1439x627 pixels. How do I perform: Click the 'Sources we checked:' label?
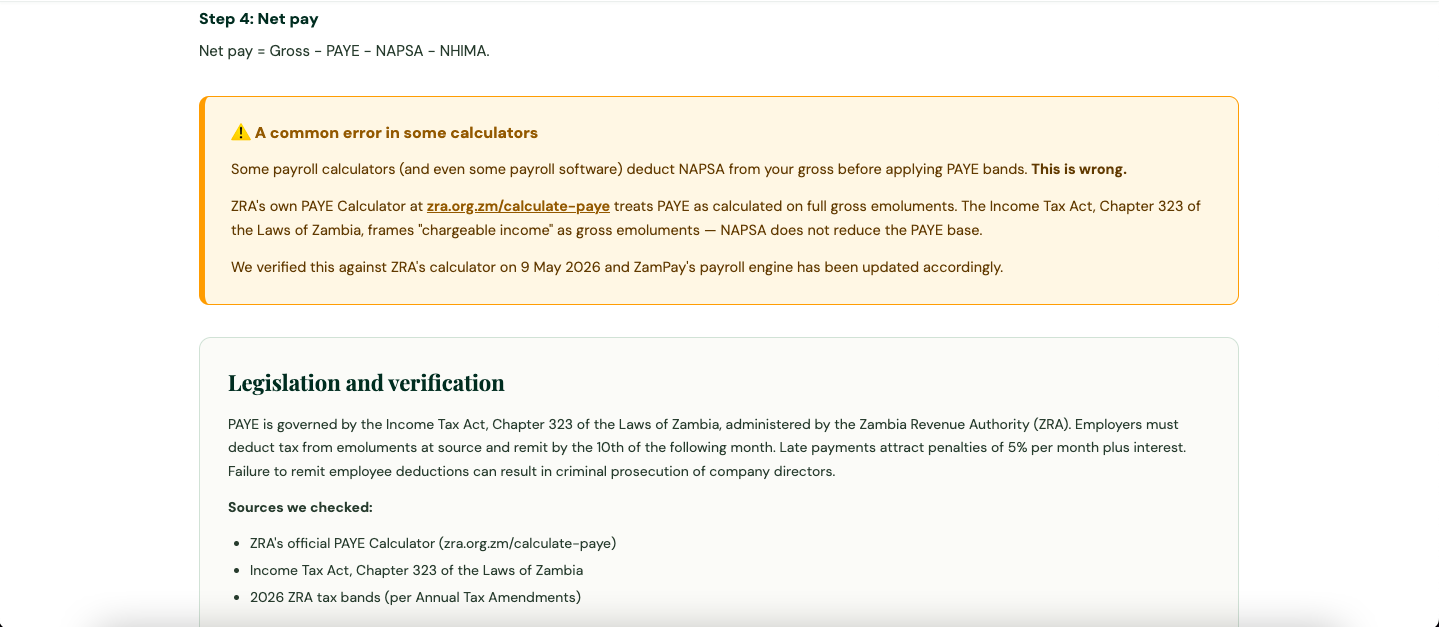(300, 507)
